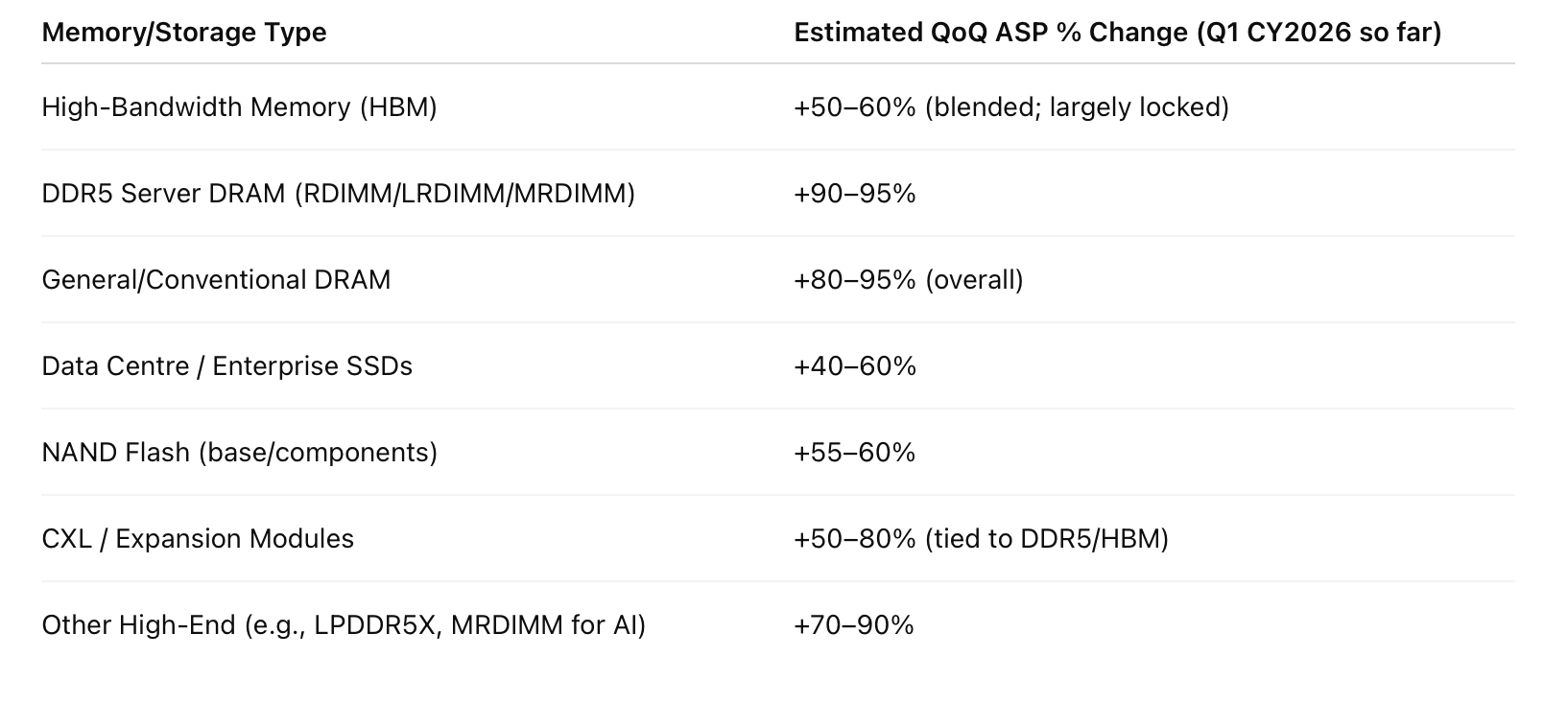1568x704 pixels.
Task: Select the Data Centre / Enterprise SSDs cell
Action: 226,366
